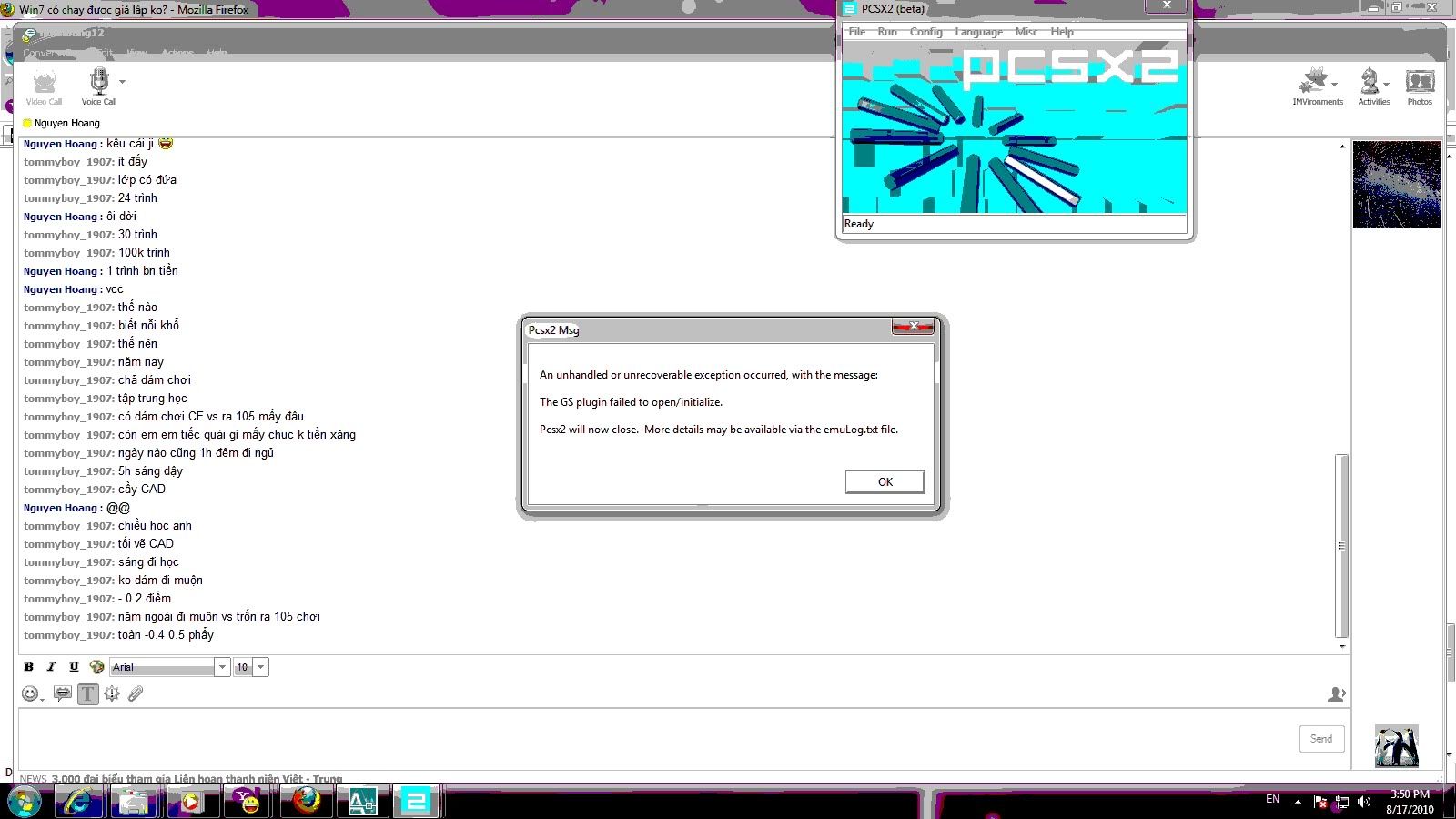Open the audibles speech bubble icon

62,693
